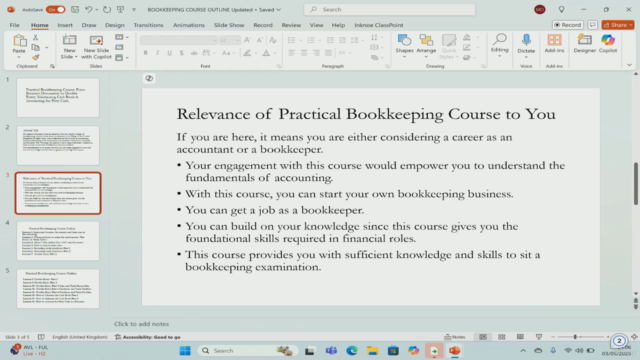Screen dimensions: 640x360
Task: Open the Designer pane
Action: click(584, 44)
